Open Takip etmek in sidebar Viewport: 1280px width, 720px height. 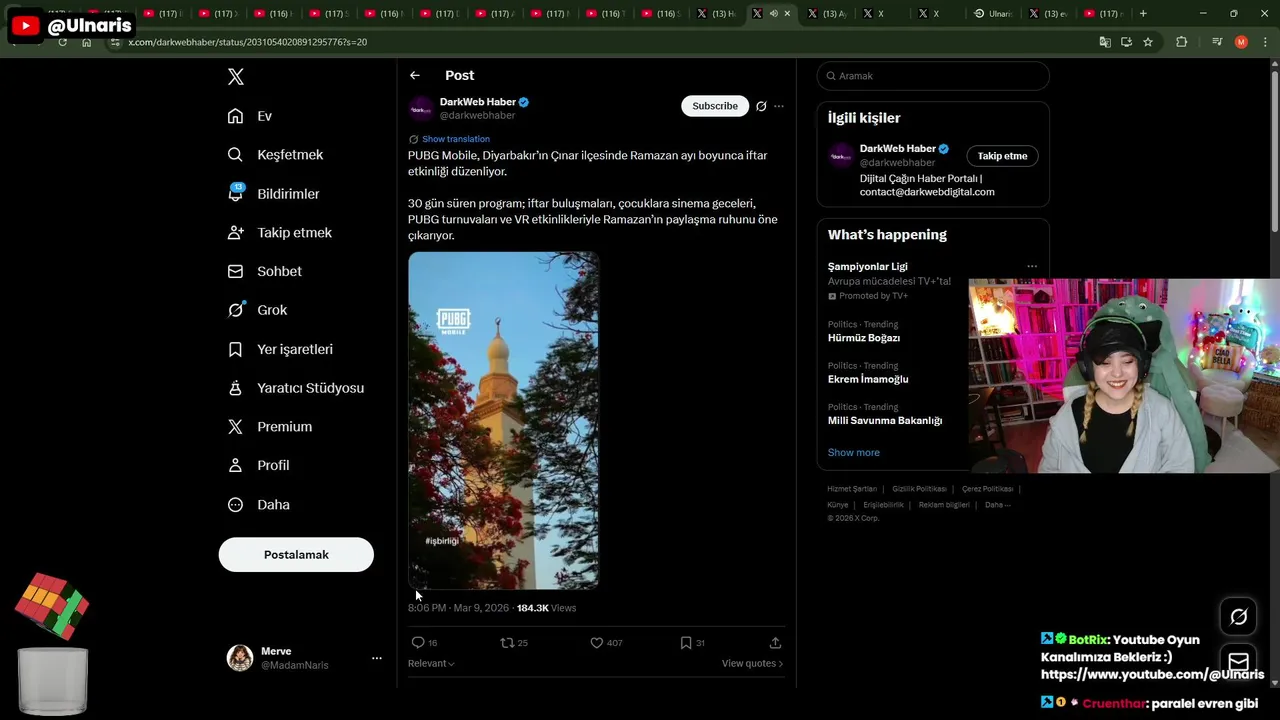pyautogui.click(x=279, y=232)
